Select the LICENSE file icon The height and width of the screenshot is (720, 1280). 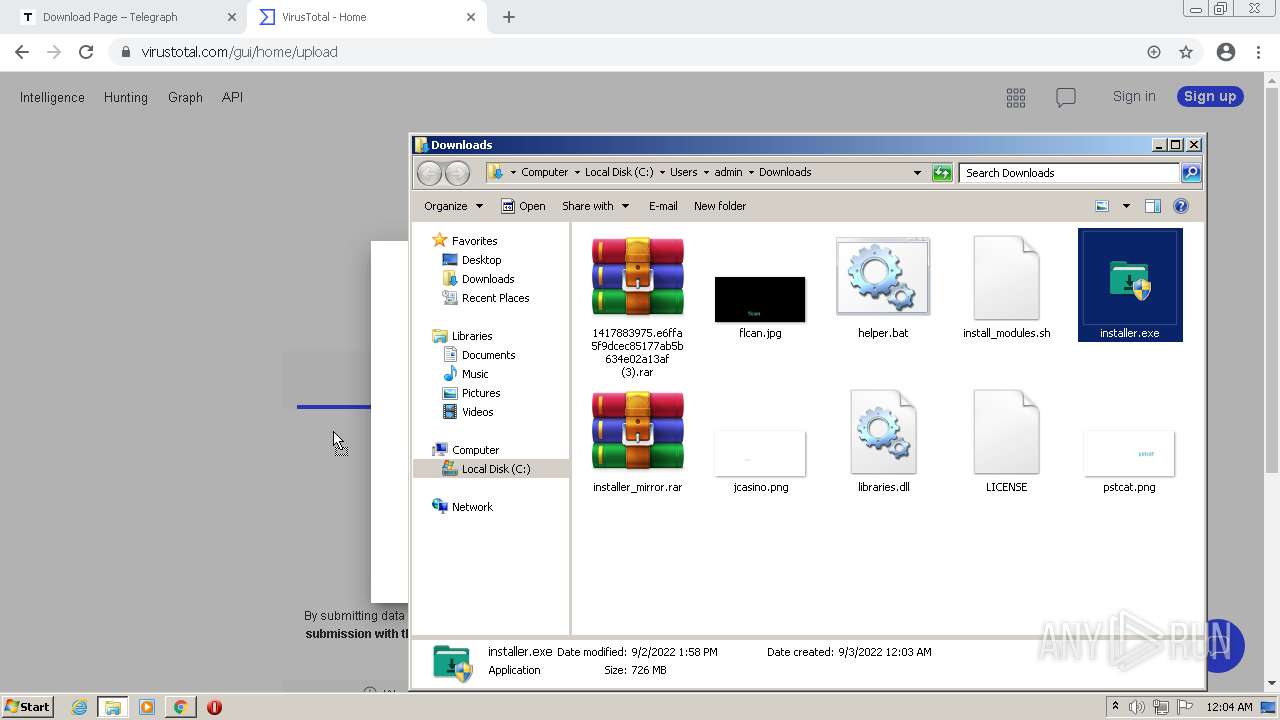click(x=1006, y=432)
